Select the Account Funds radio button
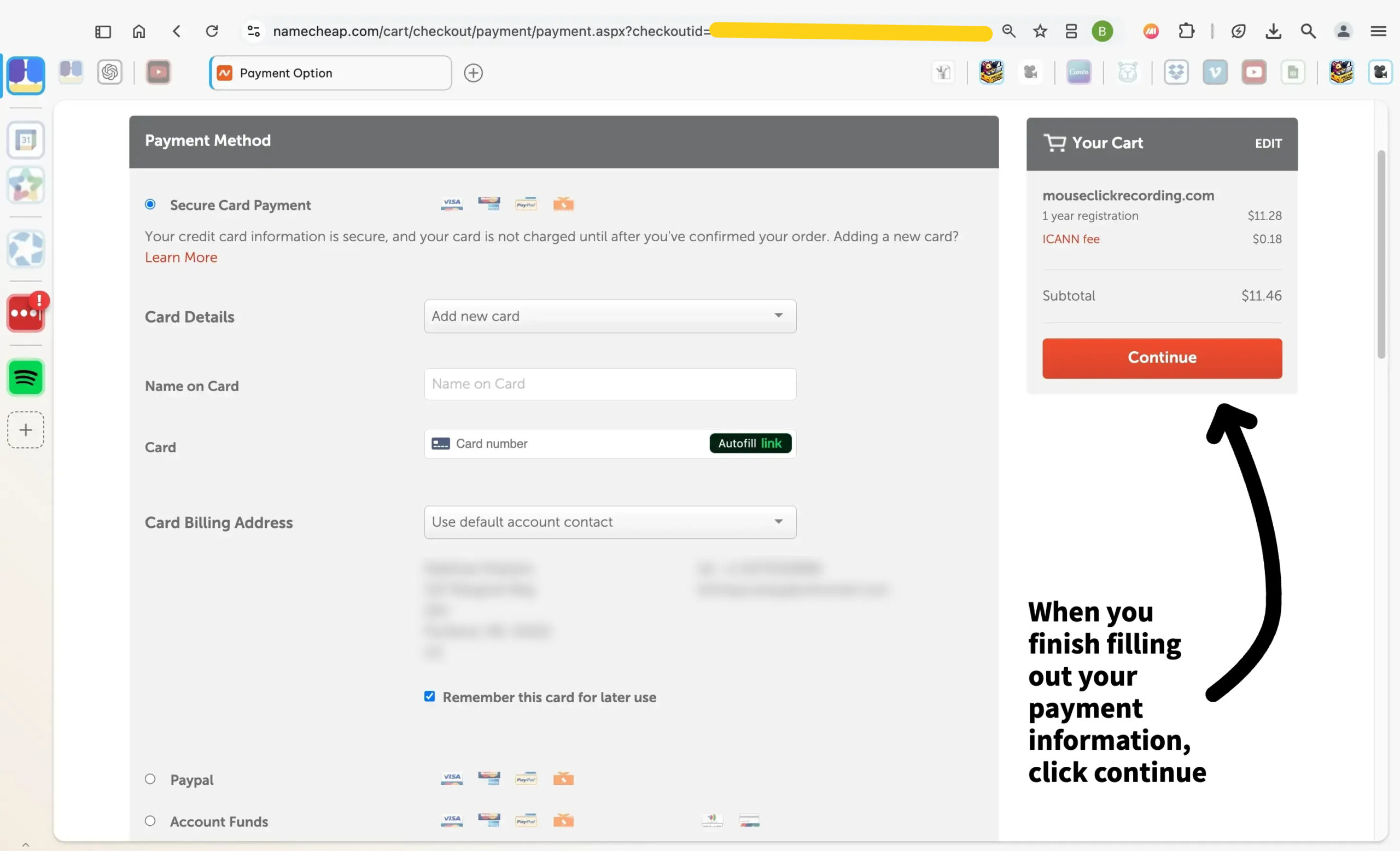 [x=150, y=821]
